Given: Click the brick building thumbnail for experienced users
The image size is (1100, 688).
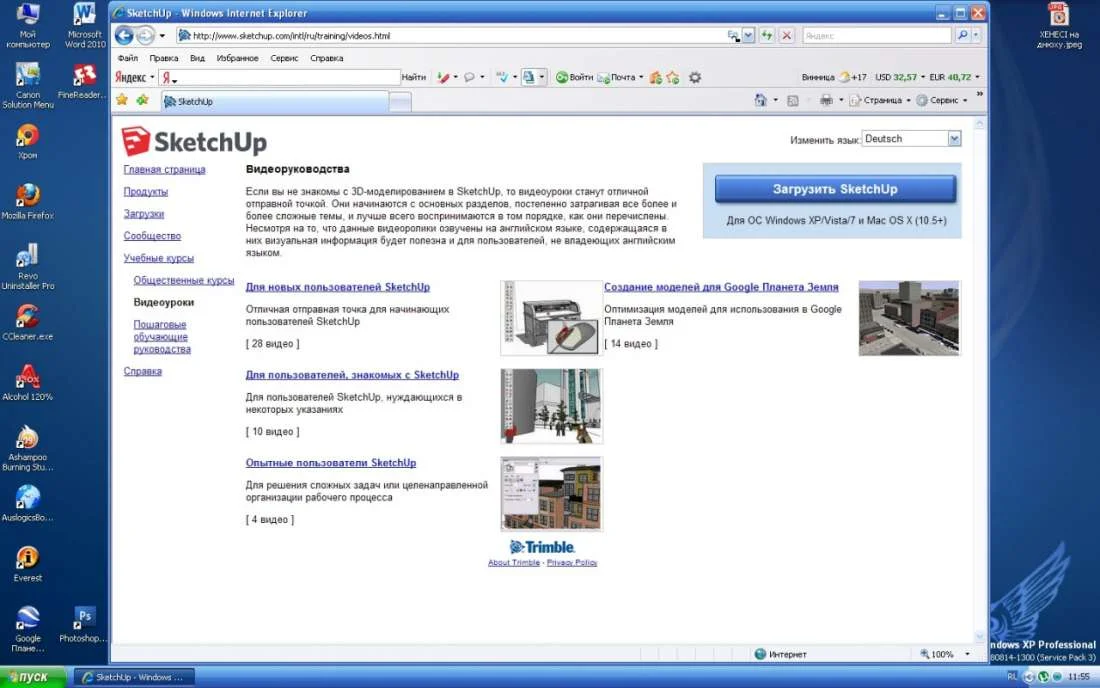Looking at the screenshot, I should pyautogui.click(x=551, y=494).
